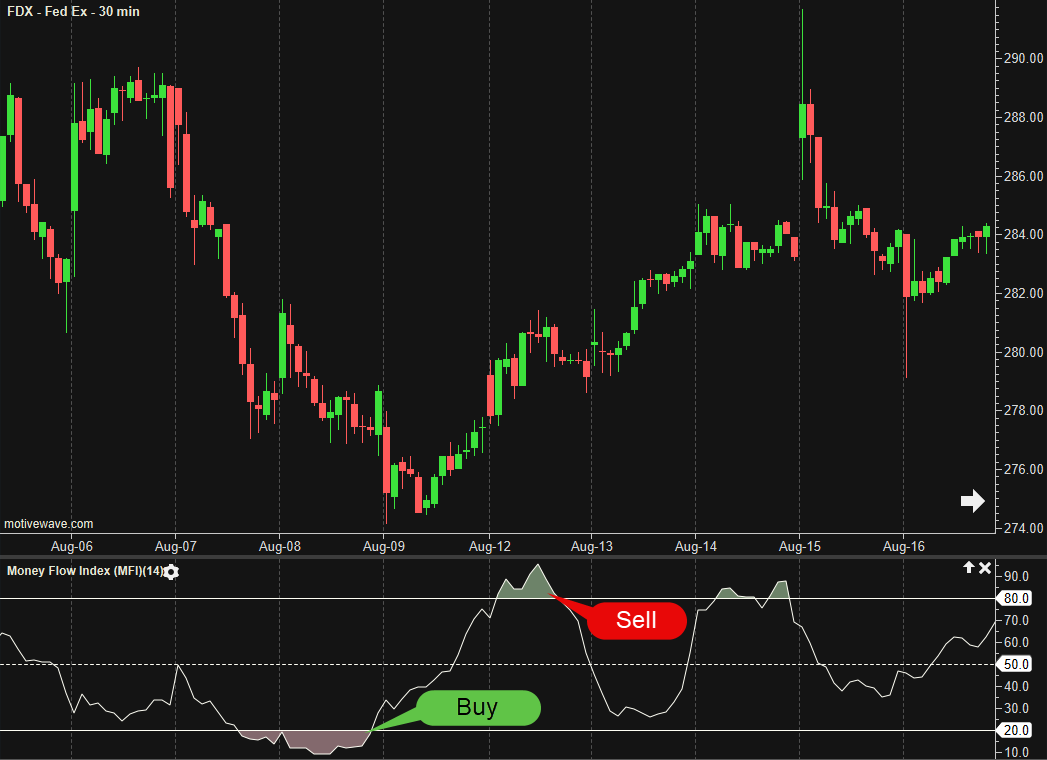Jump to latest bar with the white arrow
This screenshot has height=760, width=1047.
pos(972,501)
